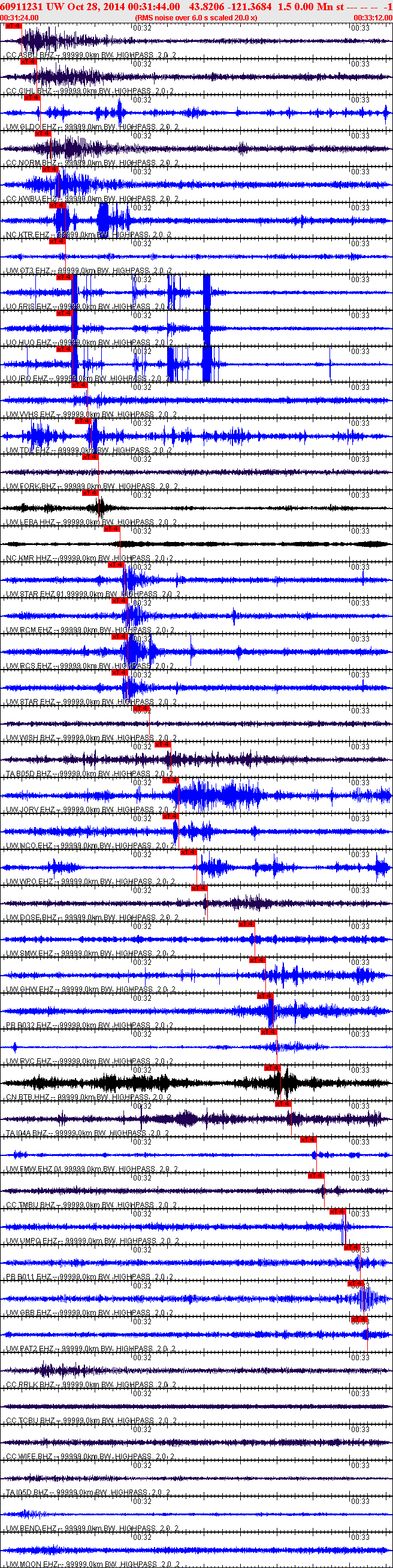Select the RMS noise scaling note in header

point(195,17)
